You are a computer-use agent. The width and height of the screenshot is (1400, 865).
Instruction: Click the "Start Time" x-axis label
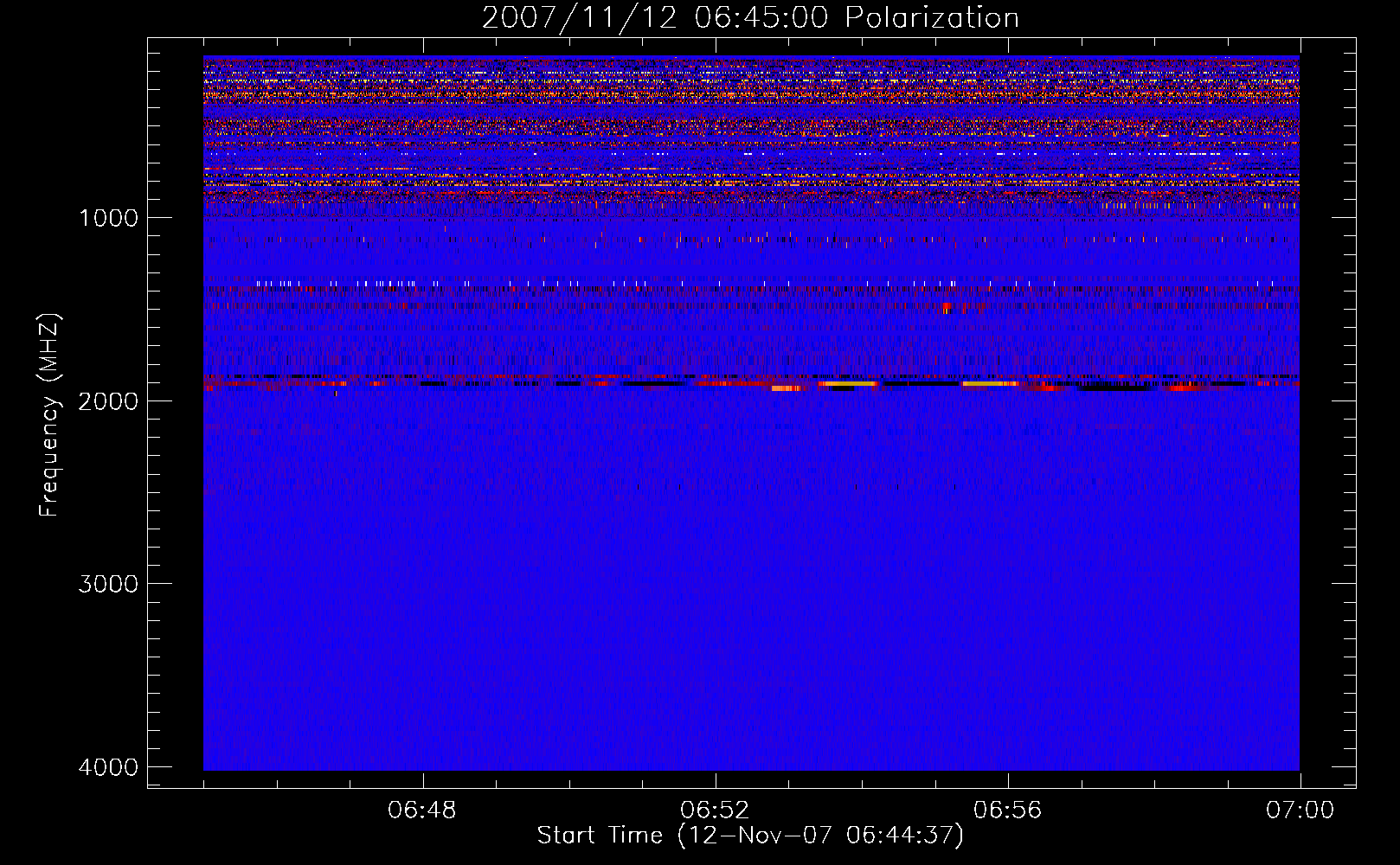749,836
